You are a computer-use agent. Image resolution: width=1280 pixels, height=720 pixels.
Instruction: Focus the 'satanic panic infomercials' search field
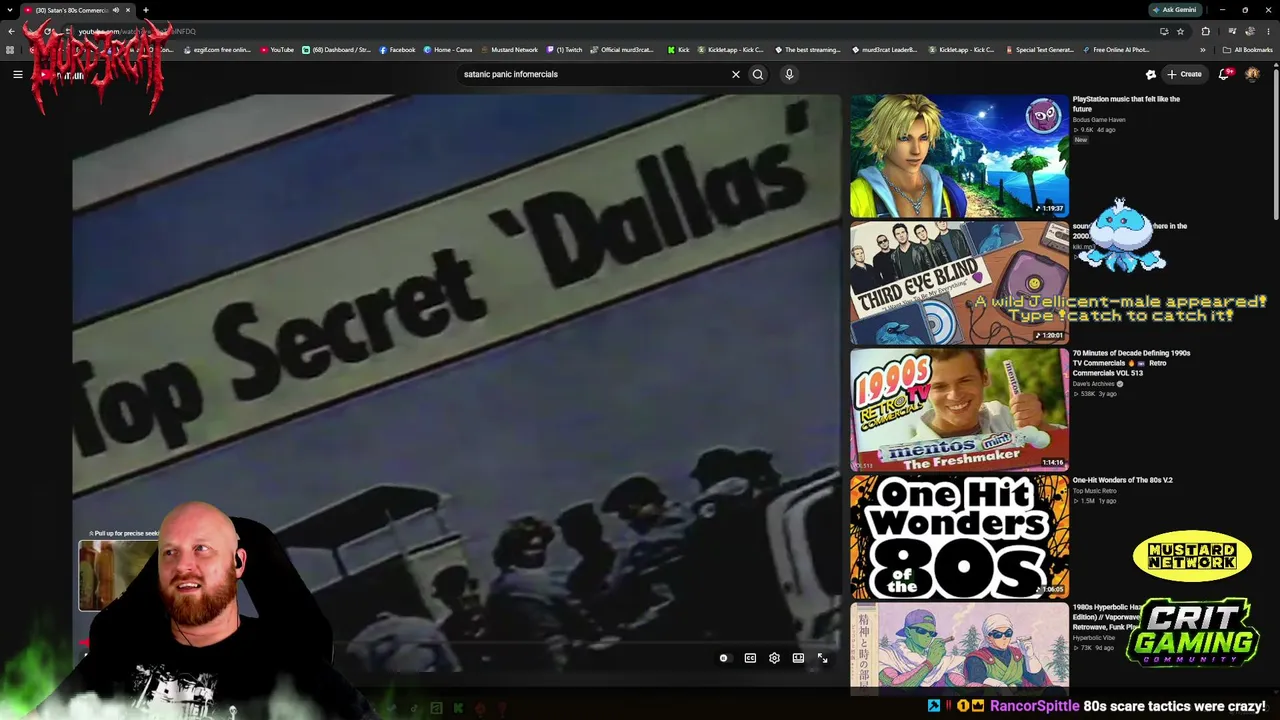click(x=593, y=74)
